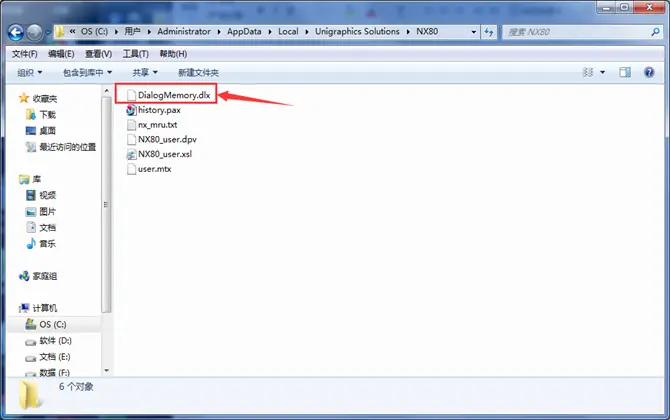Screen dimensions: 670x420
Task: Click the user.mtx file icon
Action: point(131,169)
